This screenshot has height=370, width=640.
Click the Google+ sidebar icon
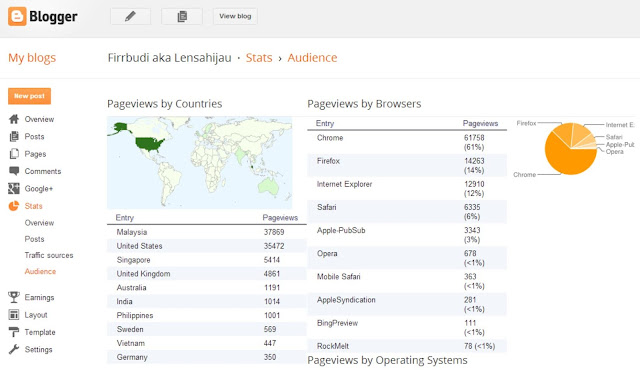[x=14, y=188]
